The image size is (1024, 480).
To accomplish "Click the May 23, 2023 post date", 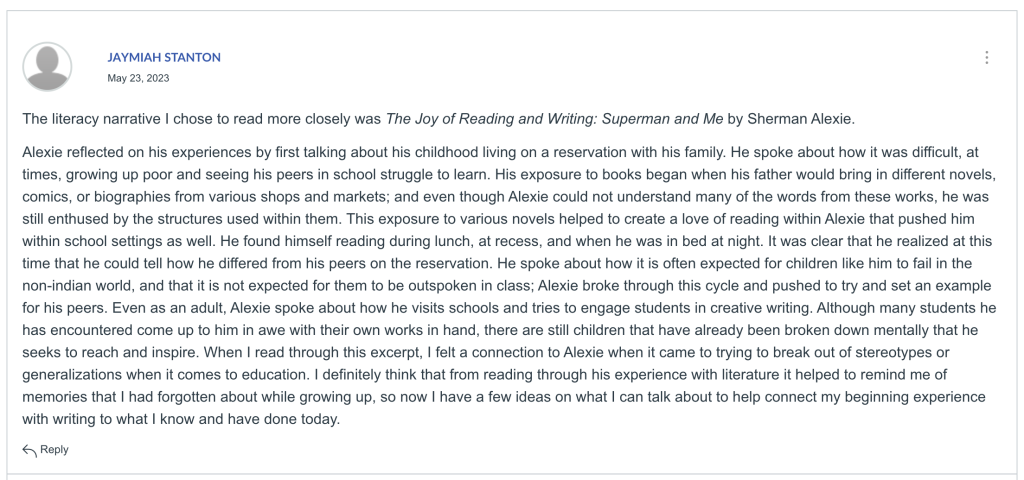I will click(x=138, y=78).
